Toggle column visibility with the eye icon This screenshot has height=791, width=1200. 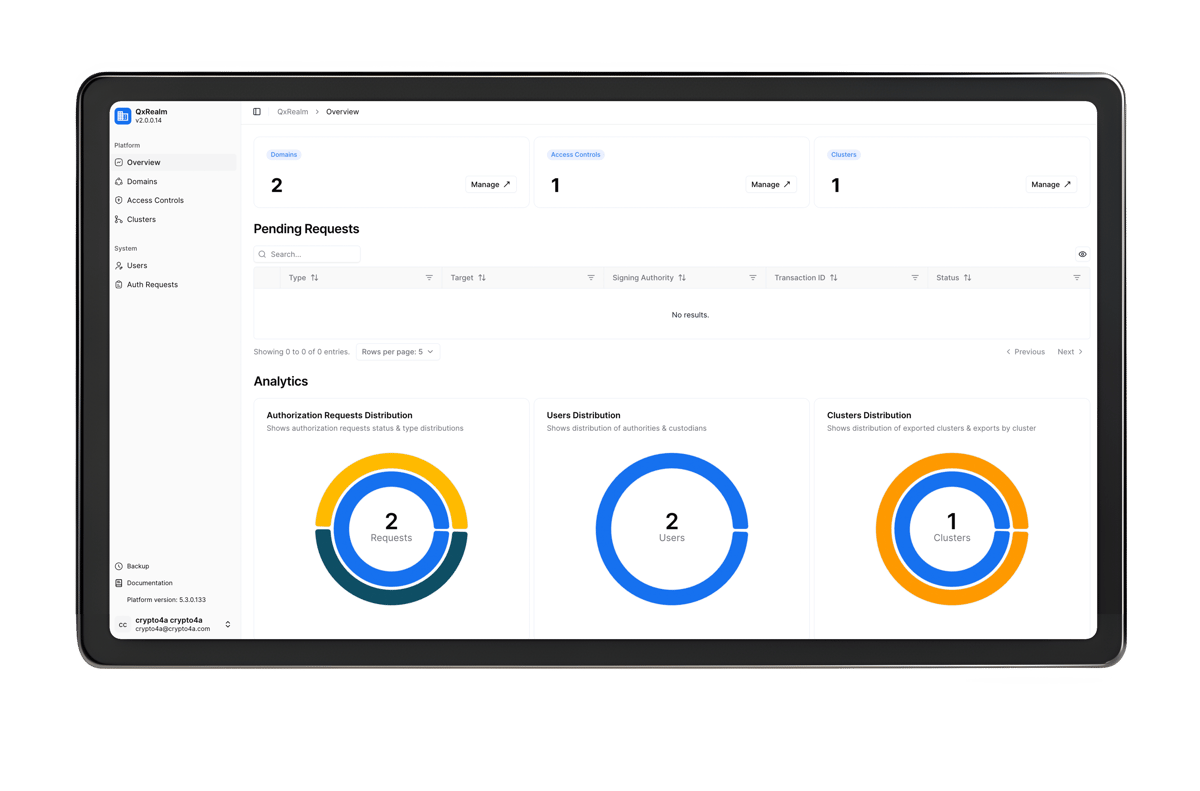1082,254
